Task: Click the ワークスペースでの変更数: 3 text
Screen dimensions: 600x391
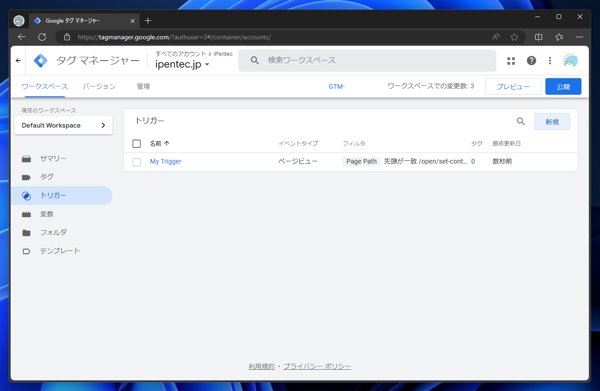Action: pos(430,86)
